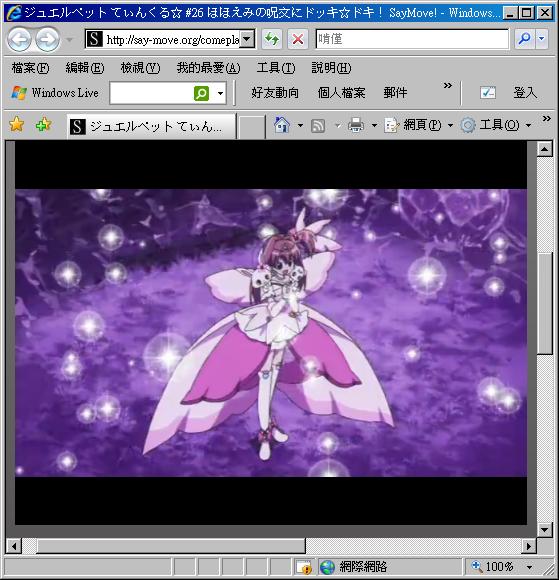Open the 編輯(E) menu
The height and width of the screenshot is (580, 559).
[85, 68]
